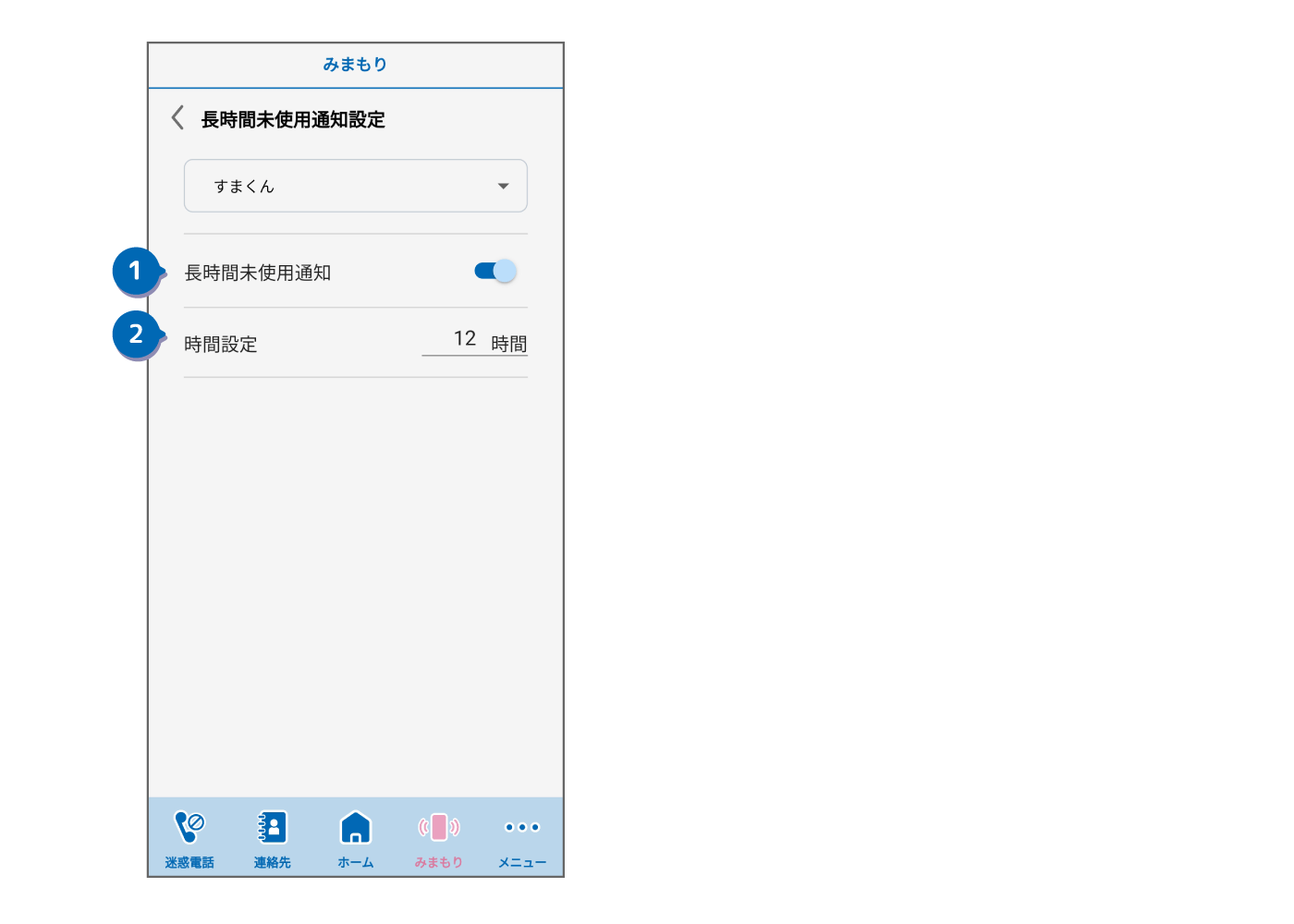Tap the 連絡先 tab label
Image resolution: width=1294 pixels, height=924 pixels.
click(273, 862)
